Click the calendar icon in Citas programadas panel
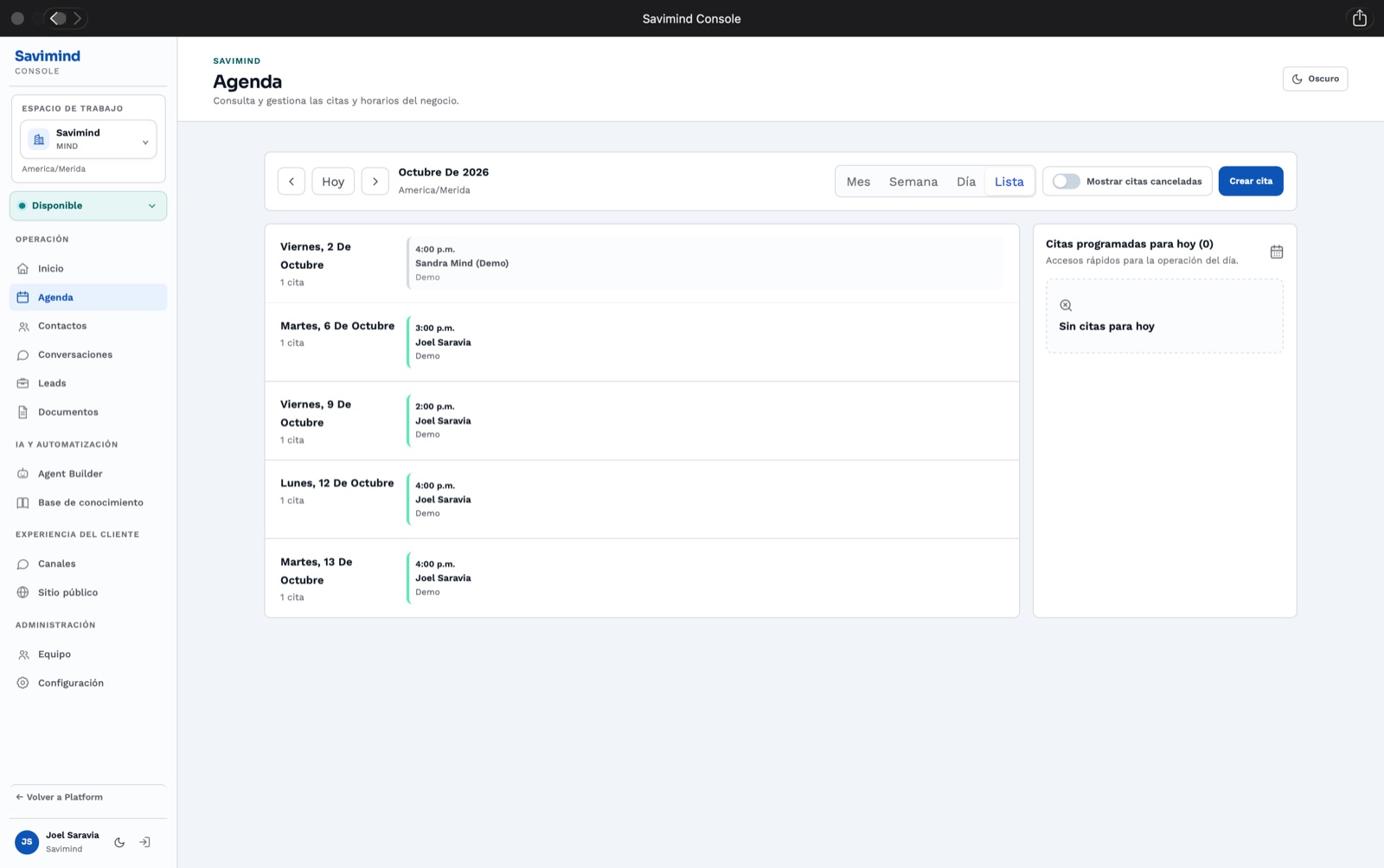 click(x=1277, y=252)
